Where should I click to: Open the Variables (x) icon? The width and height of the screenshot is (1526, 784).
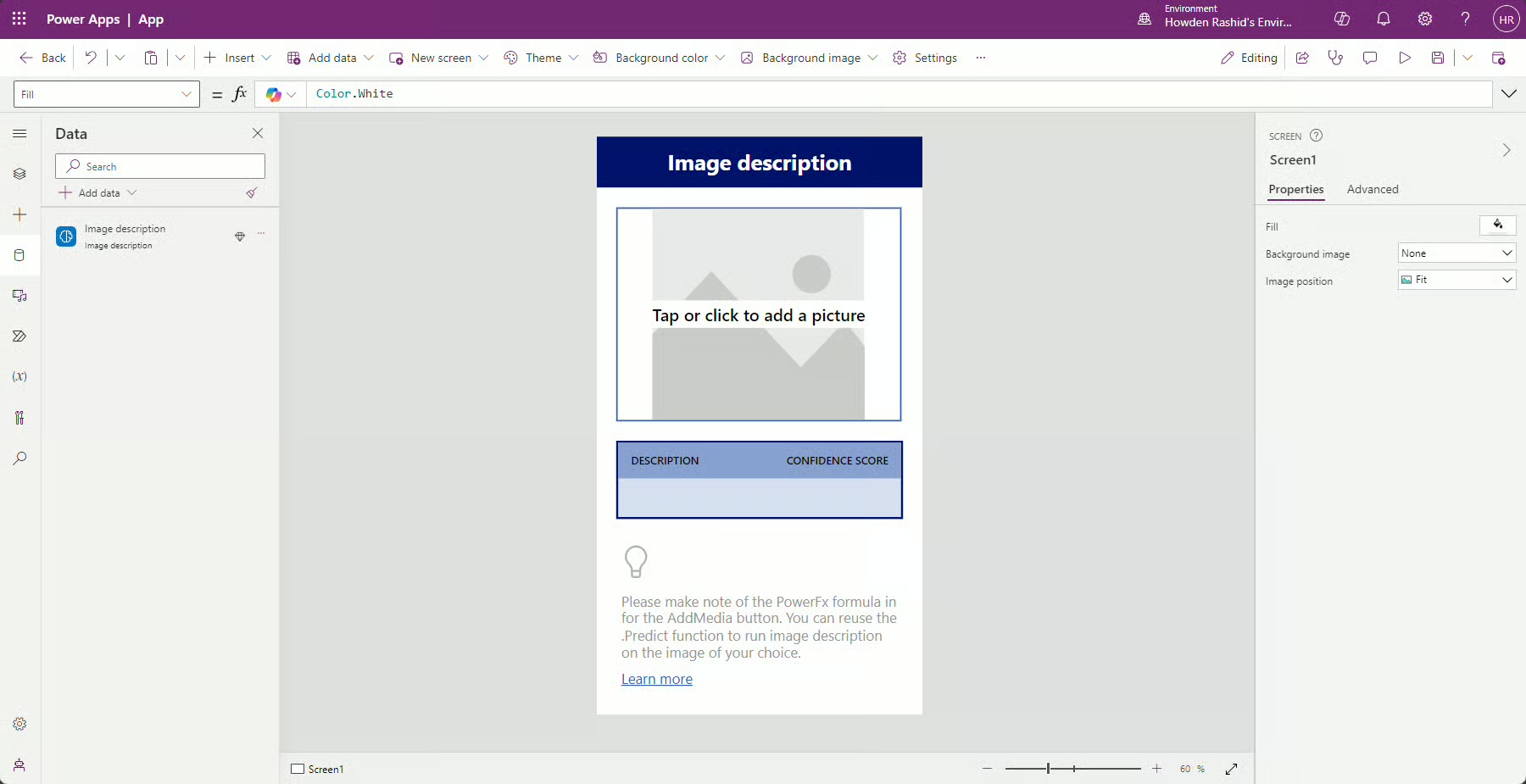[19, 376]
